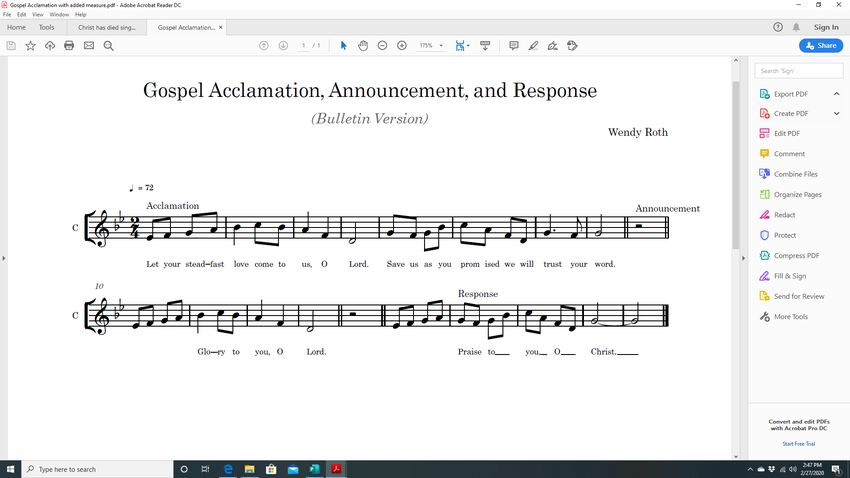The width and height of the screenshot is (850, 478).
Task: Bookmark file with the star icon
Action: [x=30, y=46]
